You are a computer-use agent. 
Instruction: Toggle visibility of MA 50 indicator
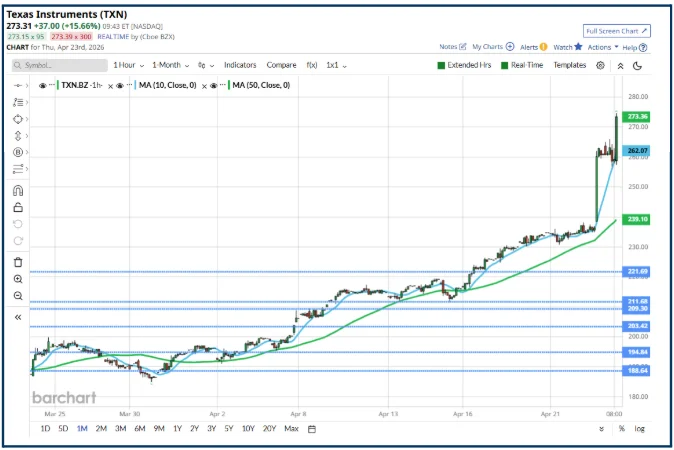214,86
